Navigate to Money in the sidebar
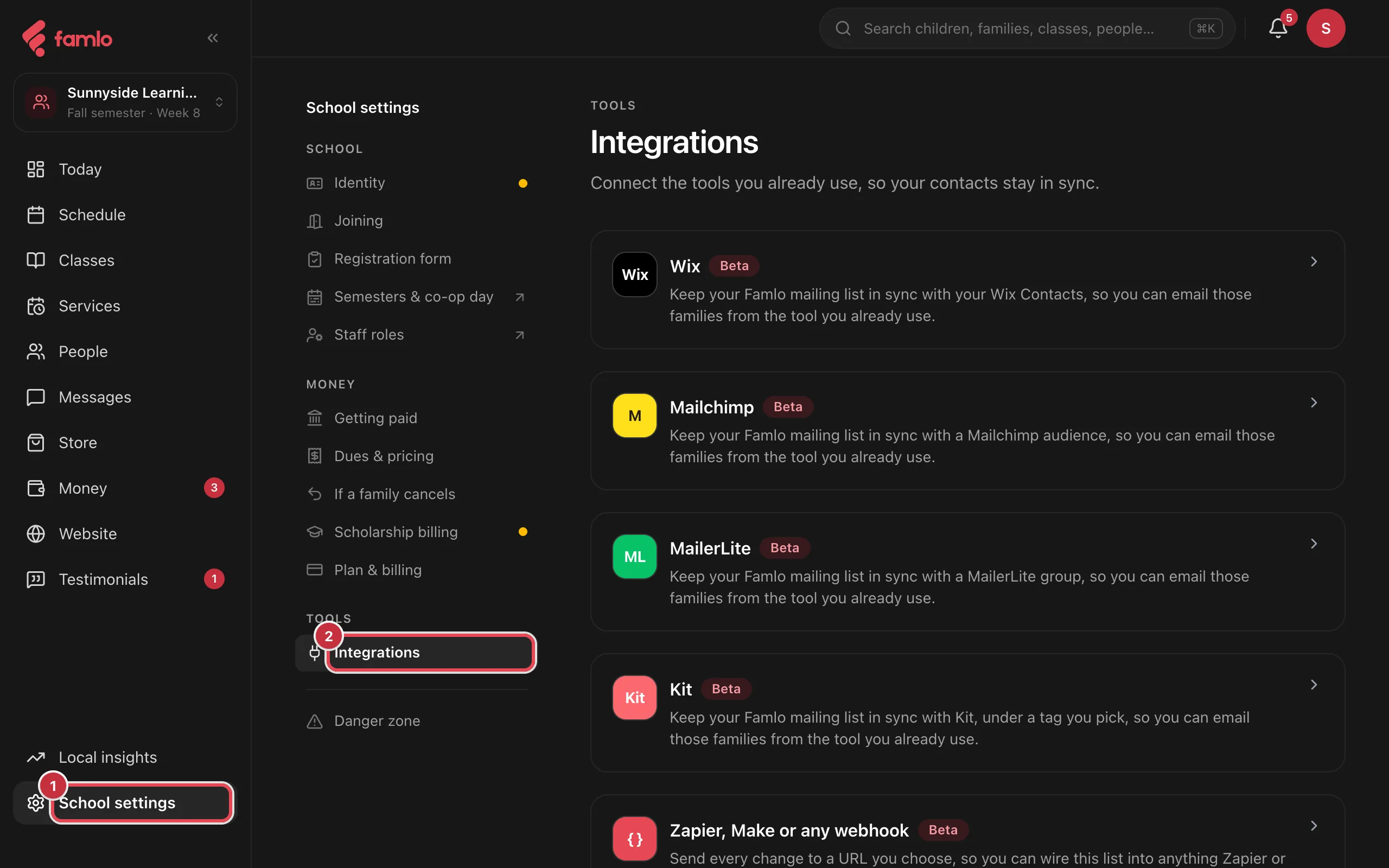This screenshot has height=868, width=1389. pos(125,488)
